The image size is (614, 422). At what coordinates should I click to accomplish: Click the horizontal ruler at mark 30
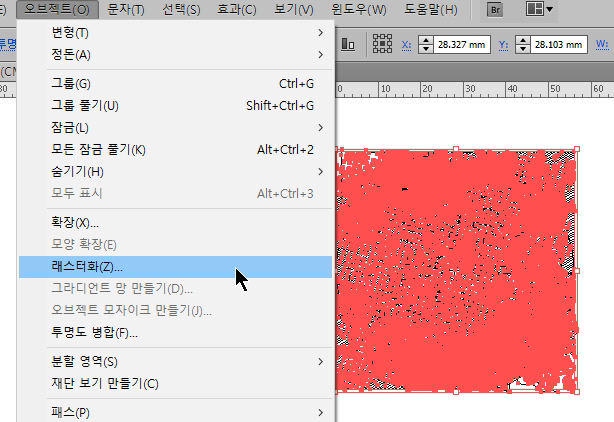(470, 89)
